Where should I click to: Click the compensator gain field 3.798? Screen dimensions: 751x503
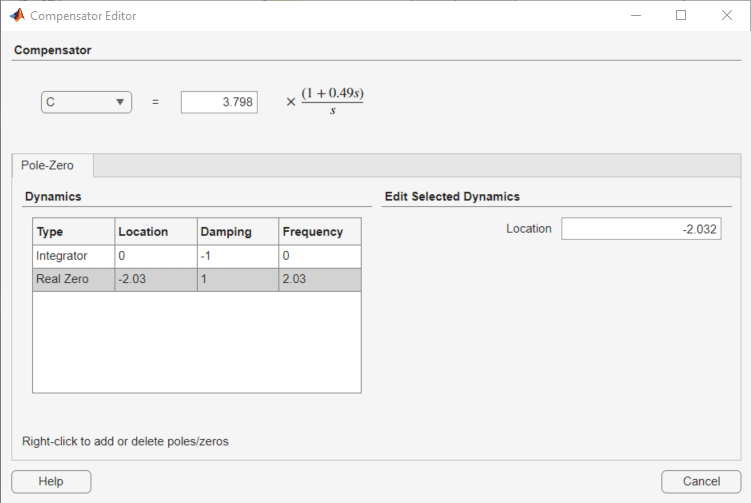(x=219, y=102)
